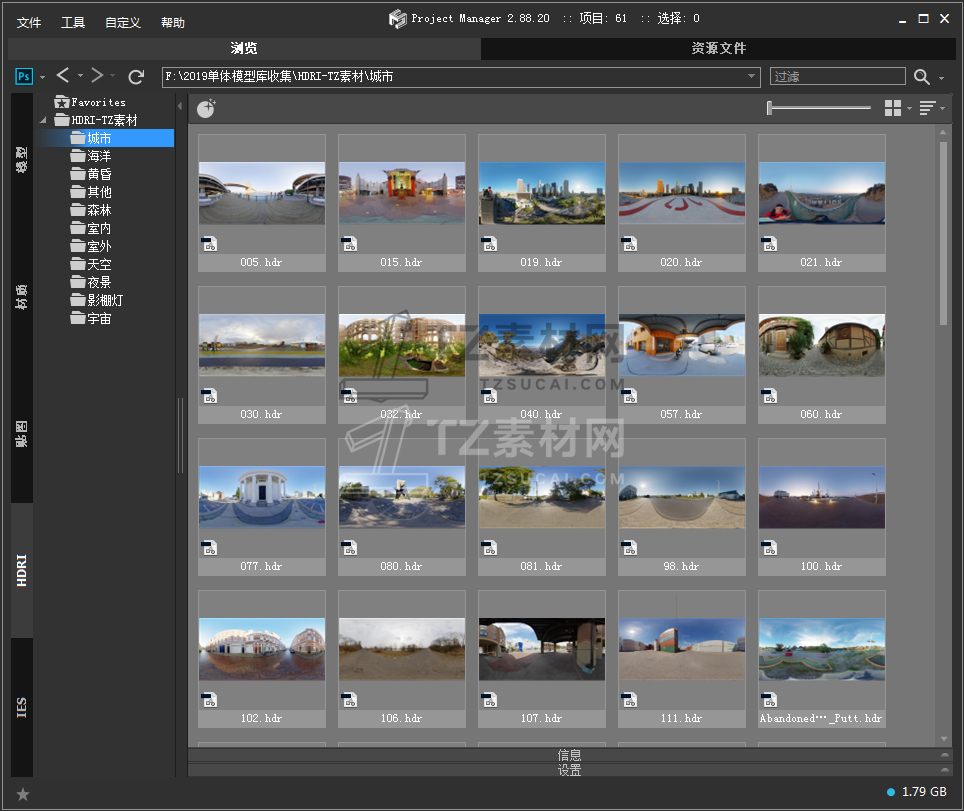Click the file type icon under 019.hdr preview
This screenshot has width=964, height=811.
coord(489,244)
